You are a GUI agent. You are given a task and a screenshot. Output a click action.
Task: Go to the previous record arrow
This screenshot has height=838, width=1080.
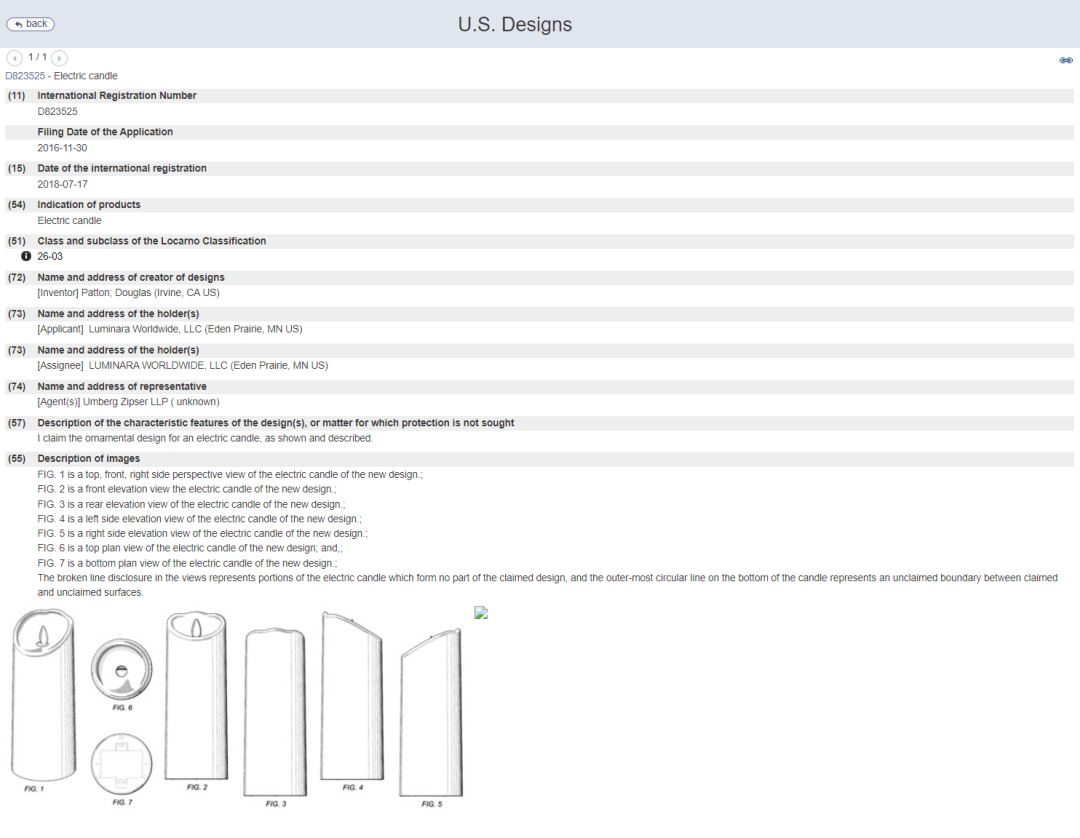coord(14,59)
